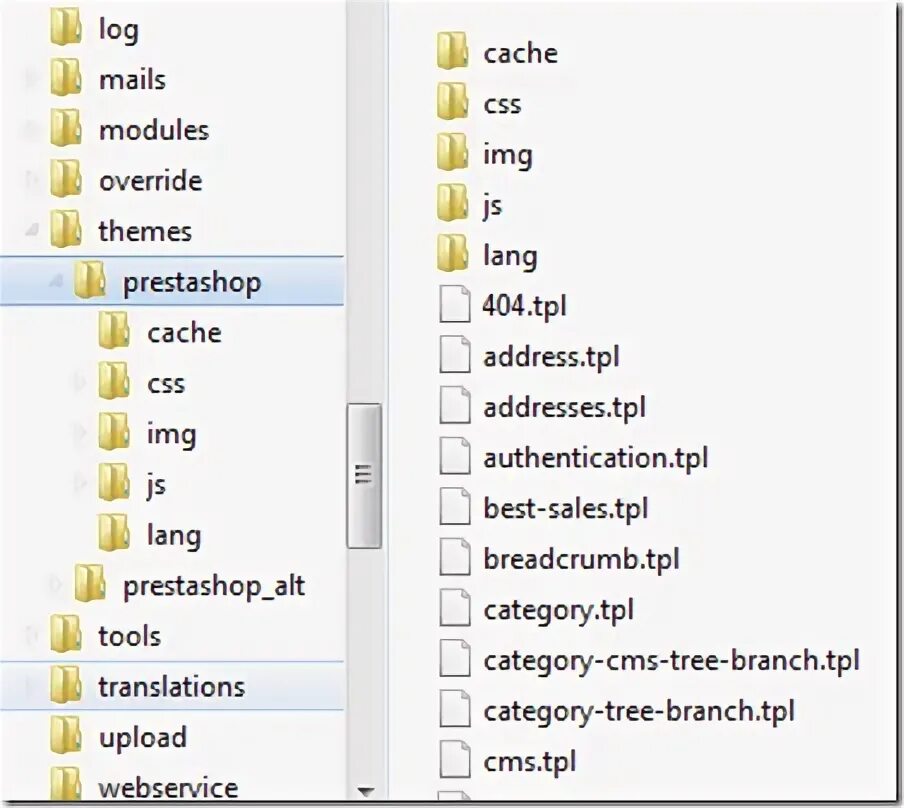Select the cms.tpl file name
The height and width of the screenshot is (808, 904).
point(530,762)
